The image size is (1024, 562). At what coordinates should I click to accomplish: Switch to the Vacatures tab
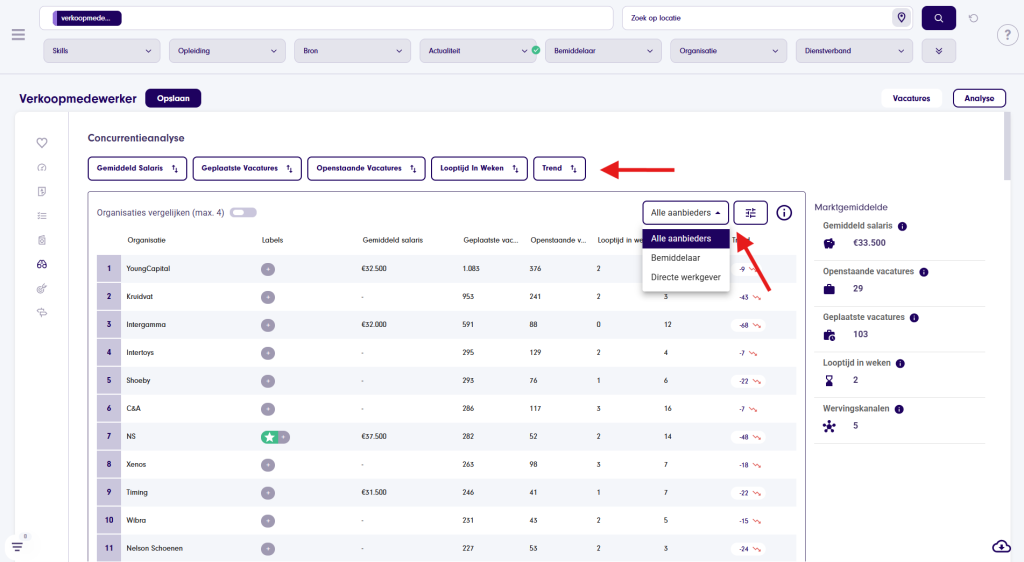coord(911,98)
